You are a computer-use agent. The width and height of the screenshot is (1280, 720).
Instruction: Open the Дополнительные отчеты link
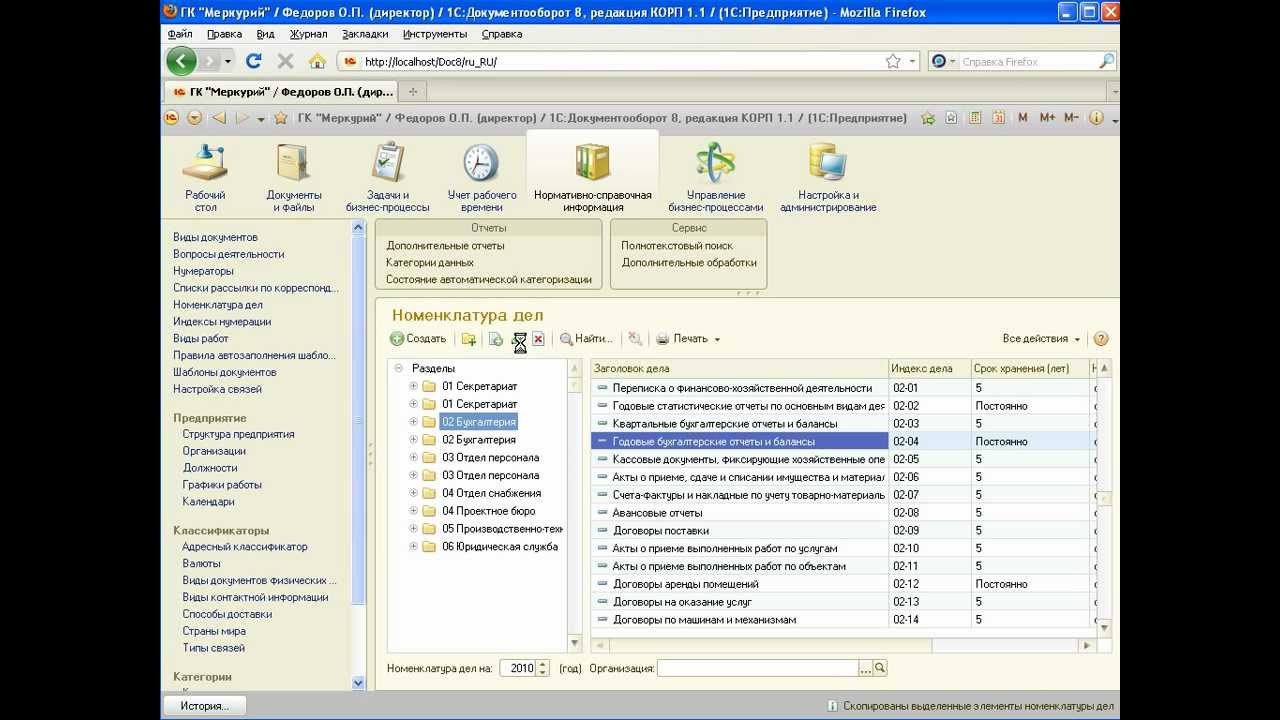445,245
